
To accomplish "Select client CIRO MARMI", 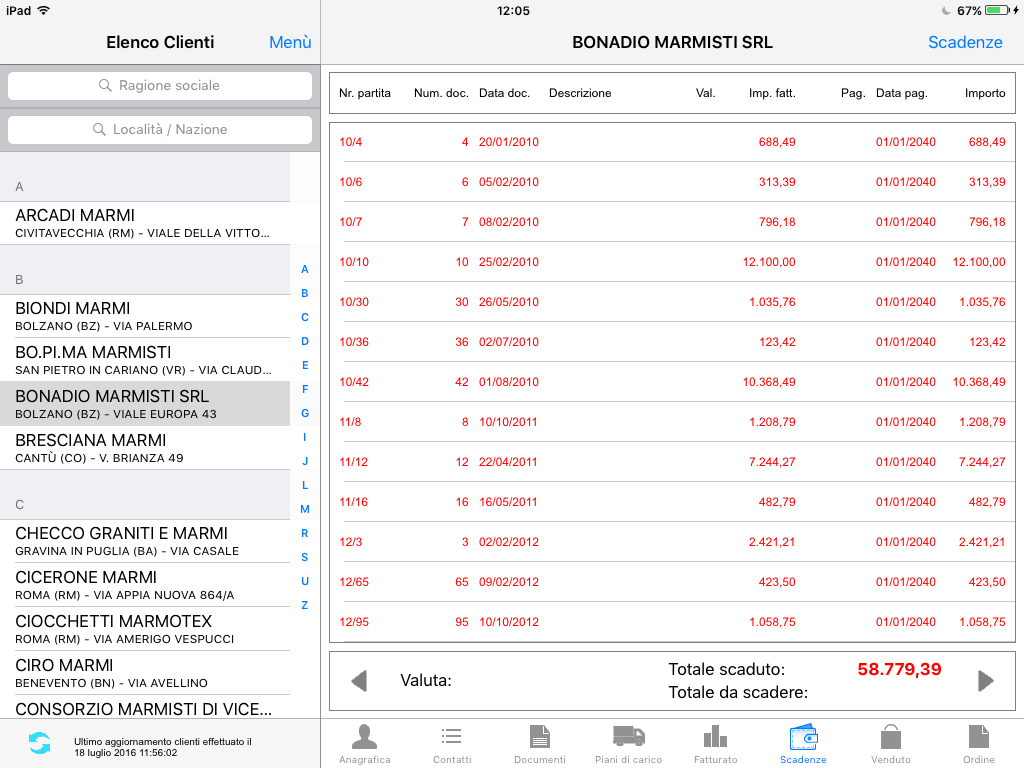I will 145,673.
